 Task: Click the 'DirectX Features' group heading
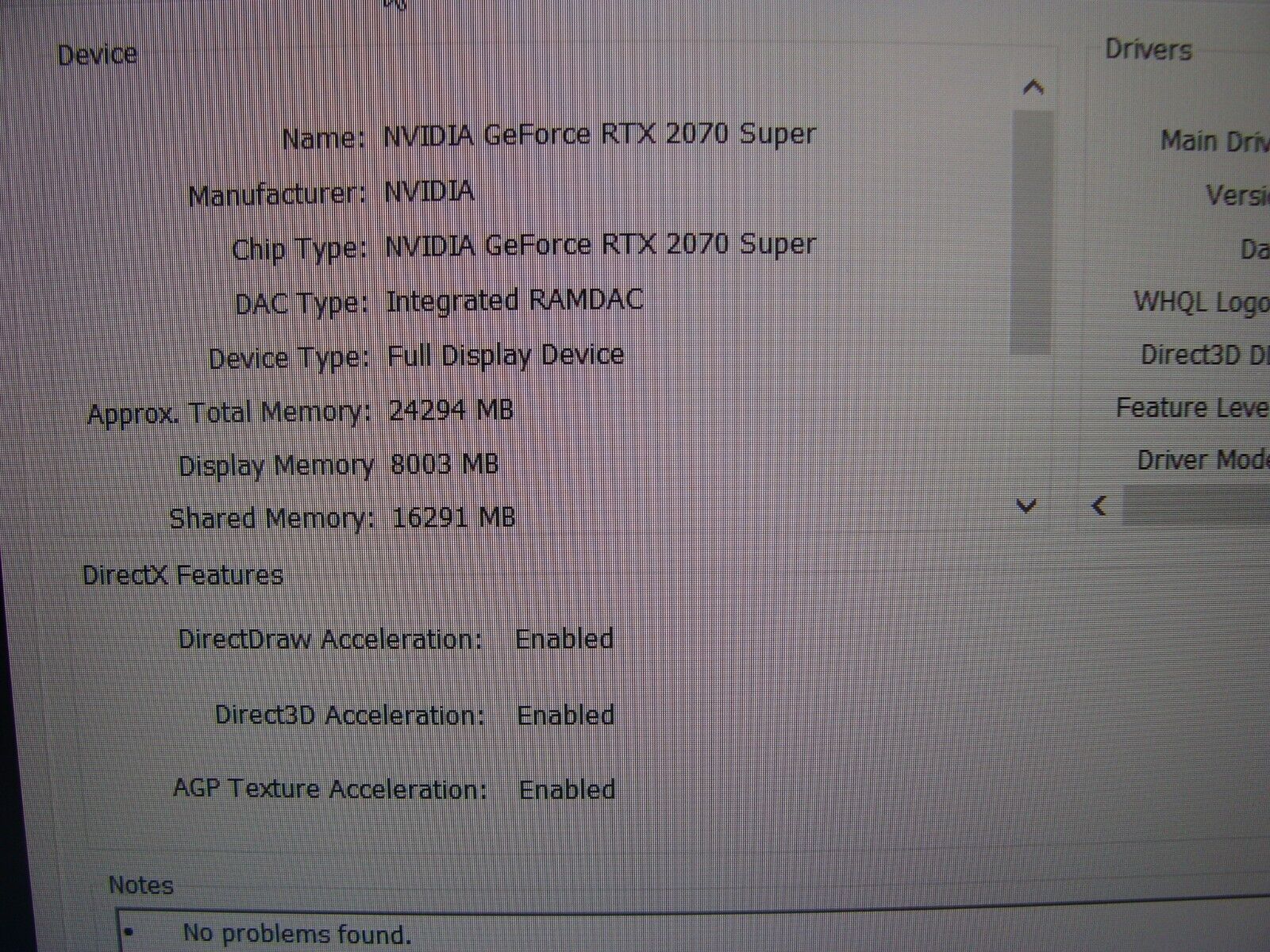tap(183, 574)
